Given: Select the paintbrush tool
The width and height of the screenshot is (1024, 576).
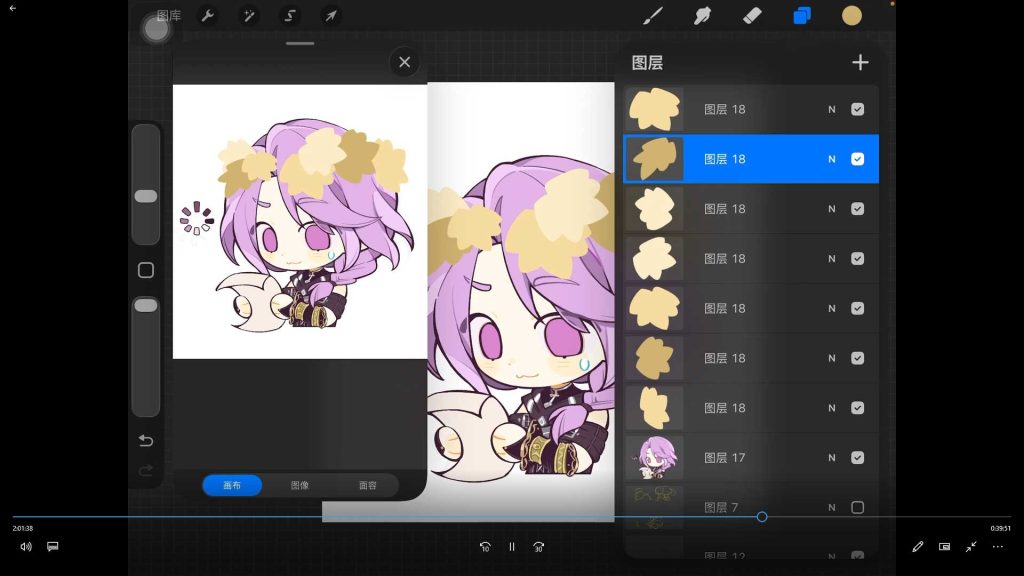Looking at the screenshot, I should click(x=652, y=16).
